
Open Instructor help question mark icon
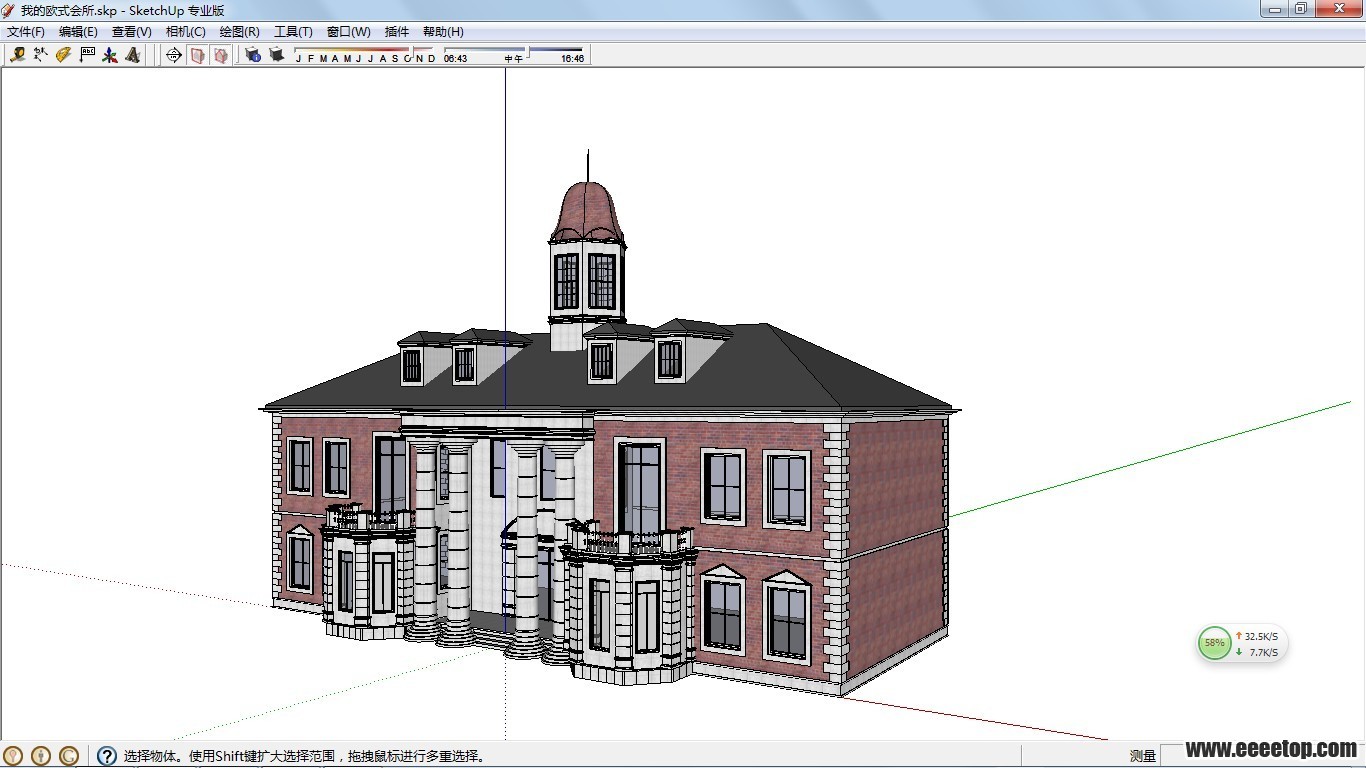107,756
